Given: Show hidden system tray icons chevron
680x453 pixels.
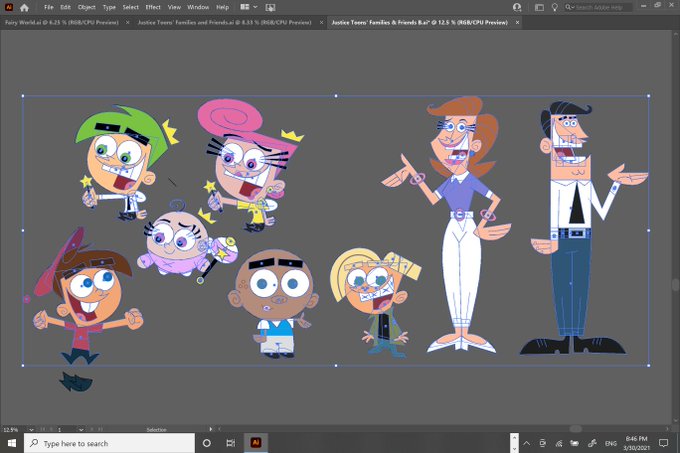Looking at the screenshot, I should 526,443.
